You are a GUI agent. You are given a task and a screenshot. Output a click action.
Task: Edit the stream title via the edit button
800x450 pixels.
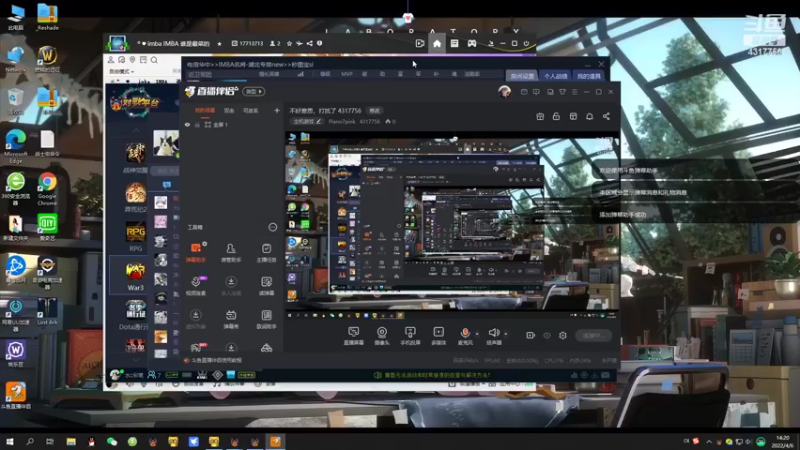374,111
